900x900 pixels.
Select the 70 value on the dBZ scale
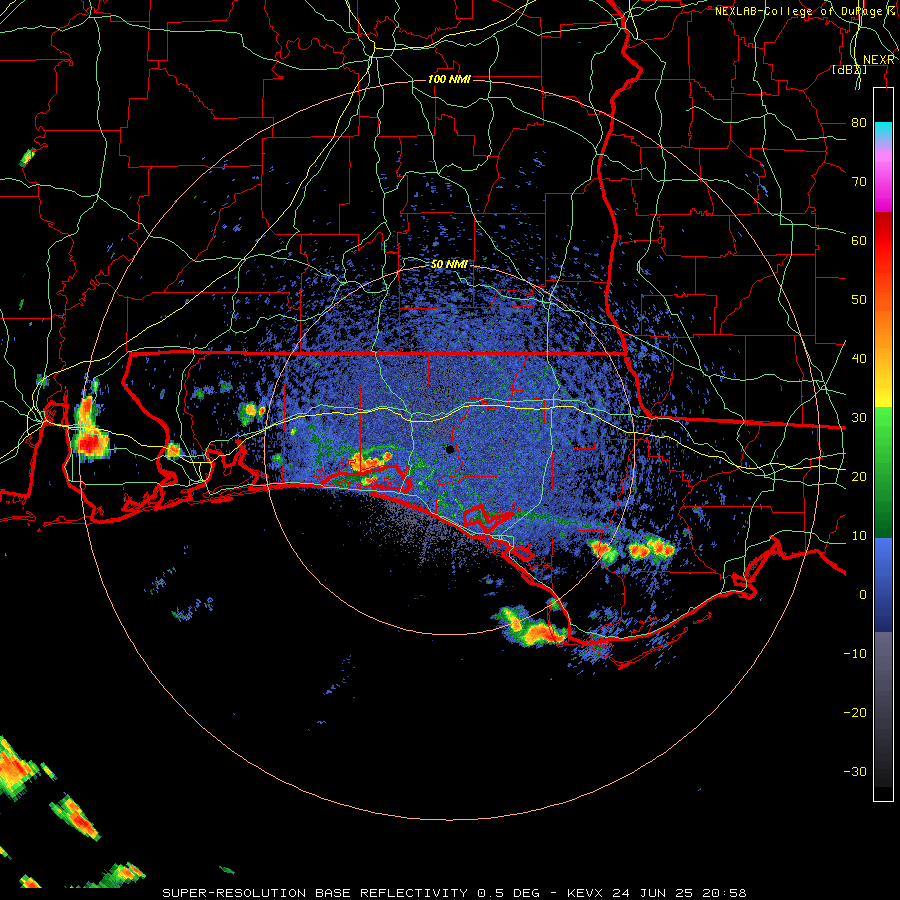tap(859, 182)
